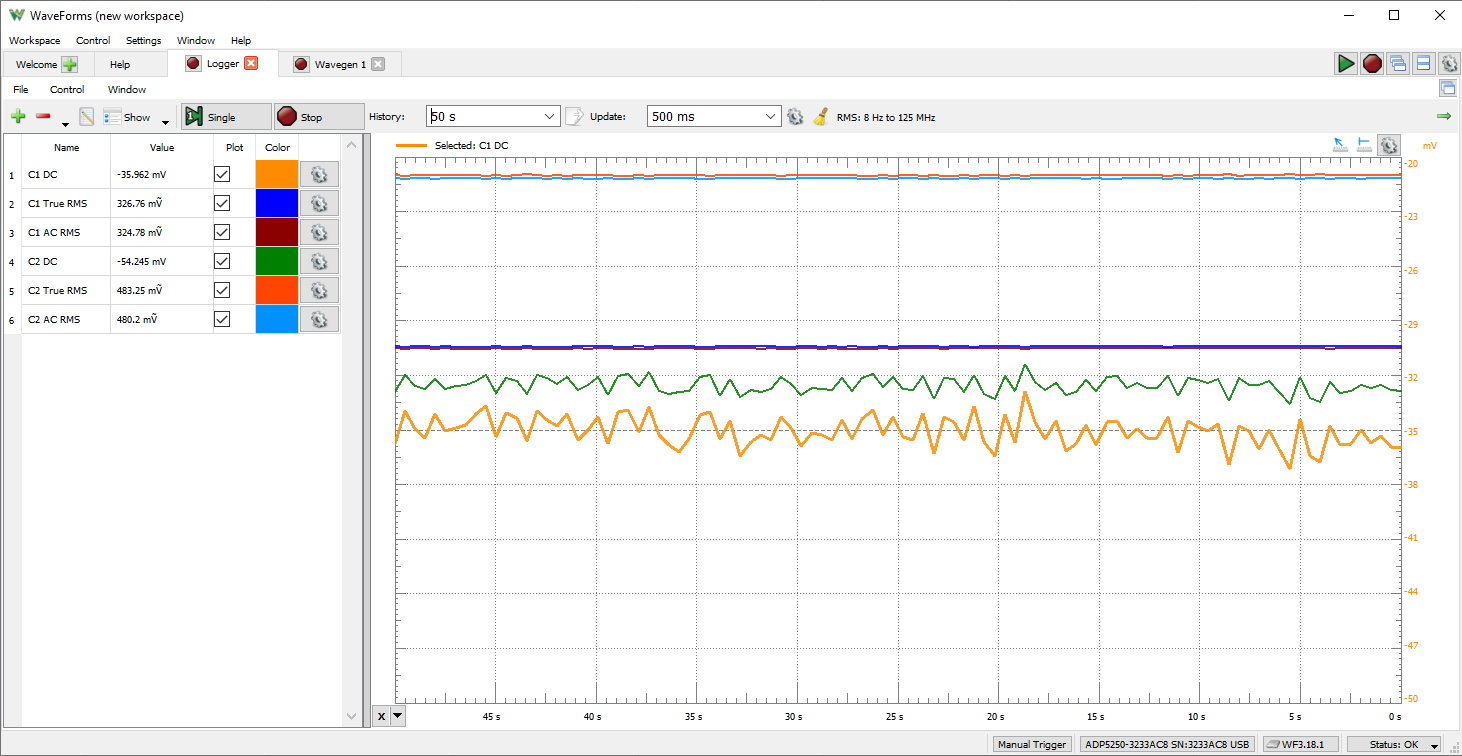Uncheck plot checkbox for C2 AC RMS
This screenshot has height=756, width=1462.
tap(222, 319)
